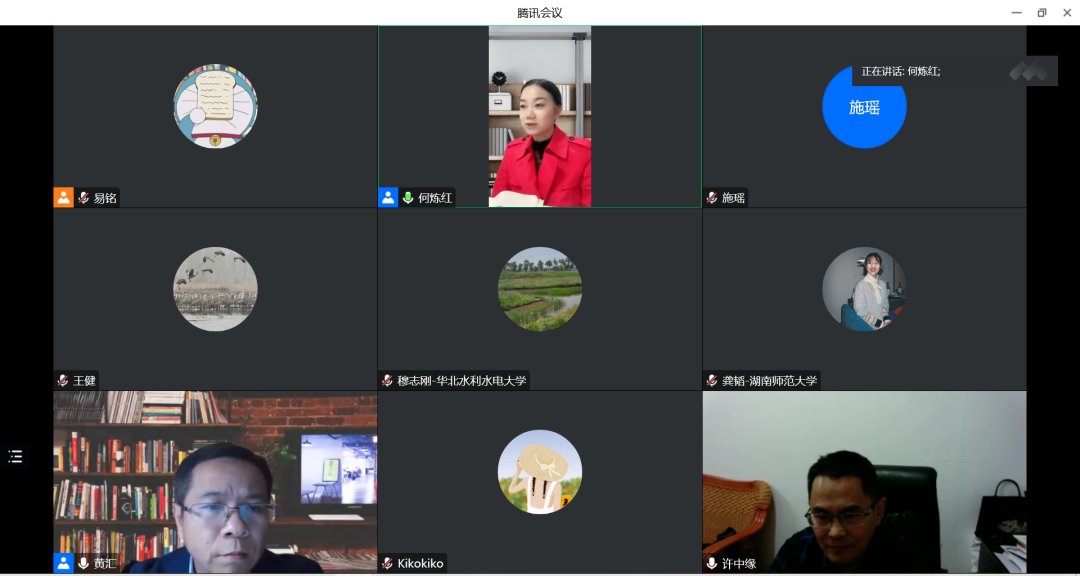Select 易铭's cartoon avatar picture
The image size is (1080, 576).
click(x=215, y=106)
